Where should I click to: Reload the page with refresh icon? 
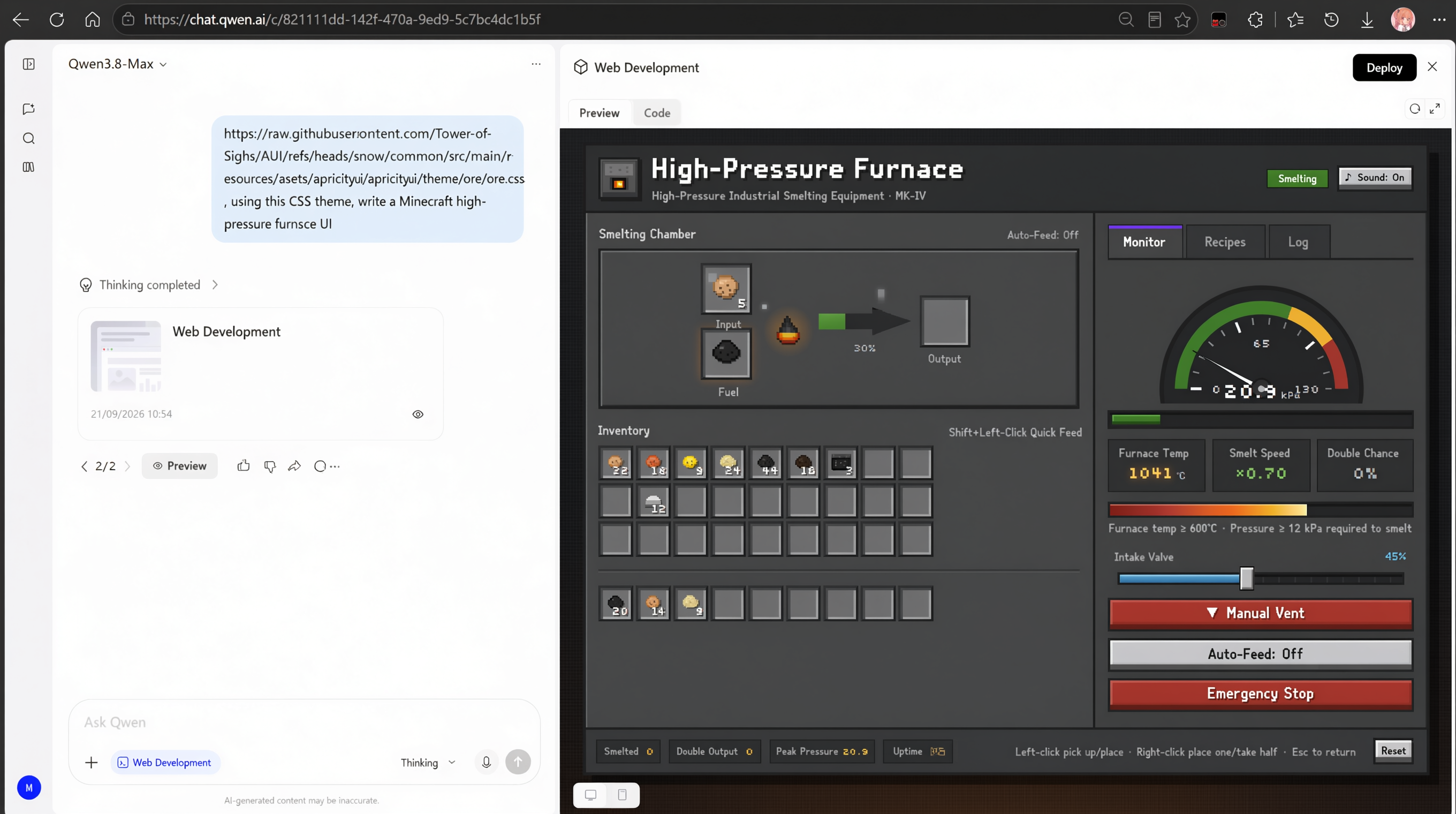click(57, 20)
